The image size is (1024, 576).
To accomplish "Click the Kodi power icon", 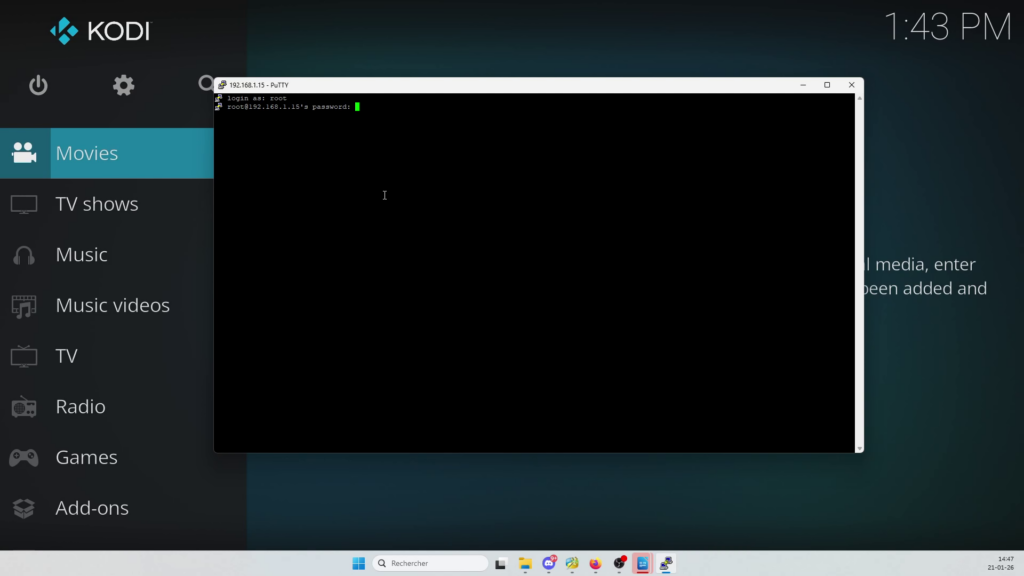I will click(38, 86).
